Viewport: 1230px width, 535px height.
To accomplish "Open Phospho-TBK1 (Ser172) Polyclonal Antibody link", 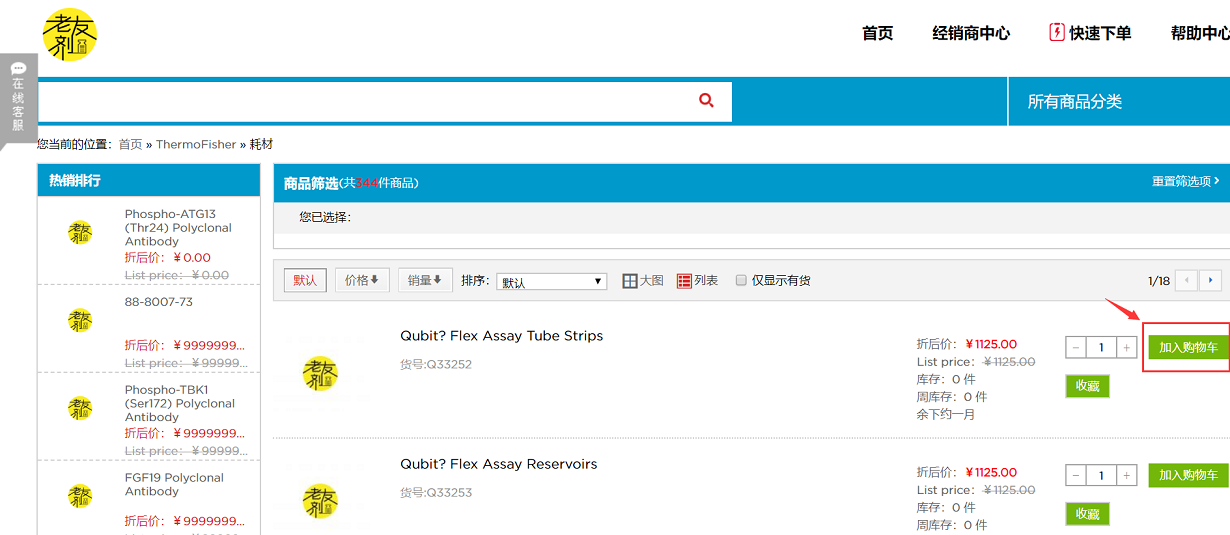I will (x=180, y=404).
